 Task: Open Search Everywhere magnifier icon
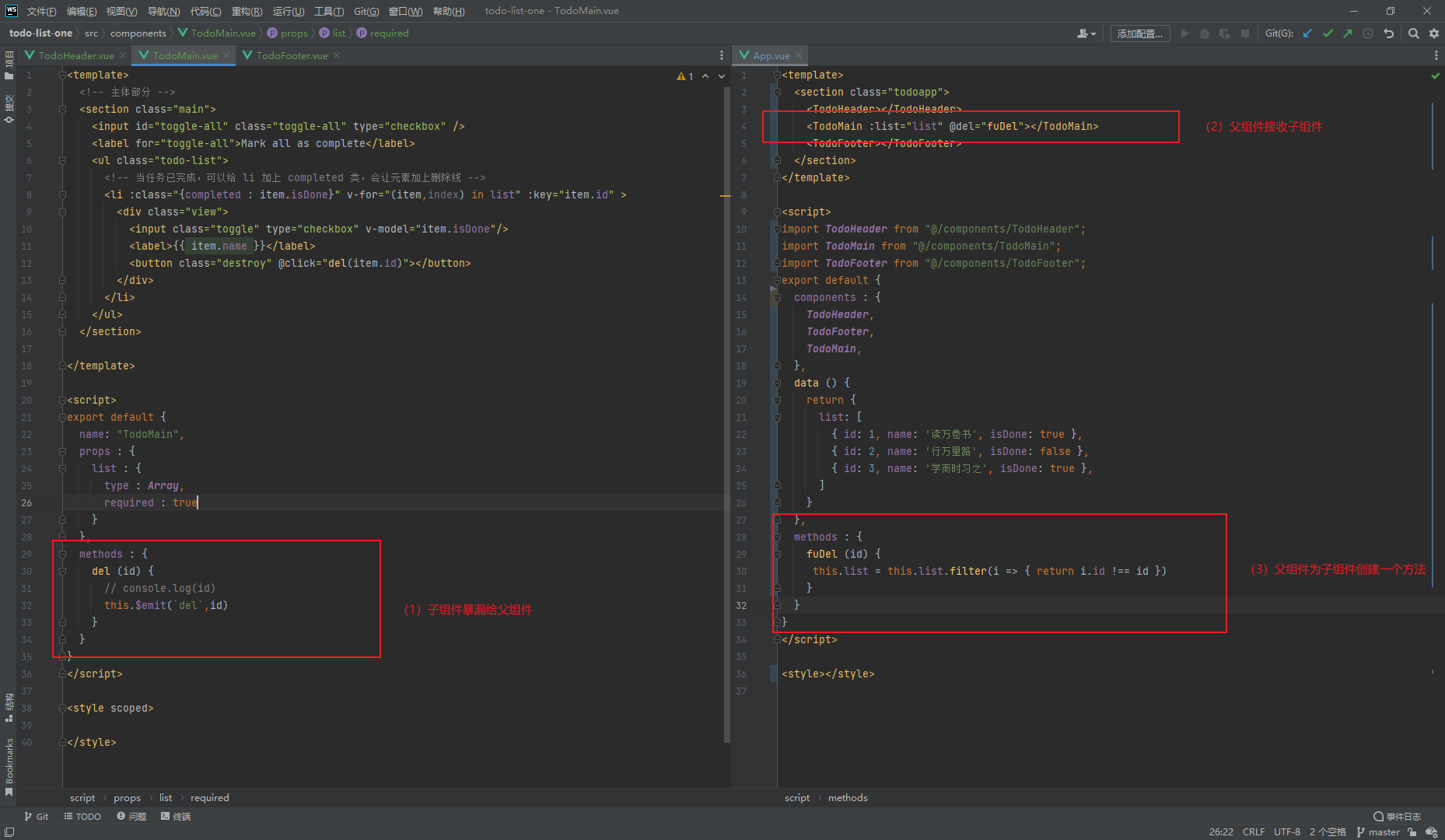[1414, 33]
